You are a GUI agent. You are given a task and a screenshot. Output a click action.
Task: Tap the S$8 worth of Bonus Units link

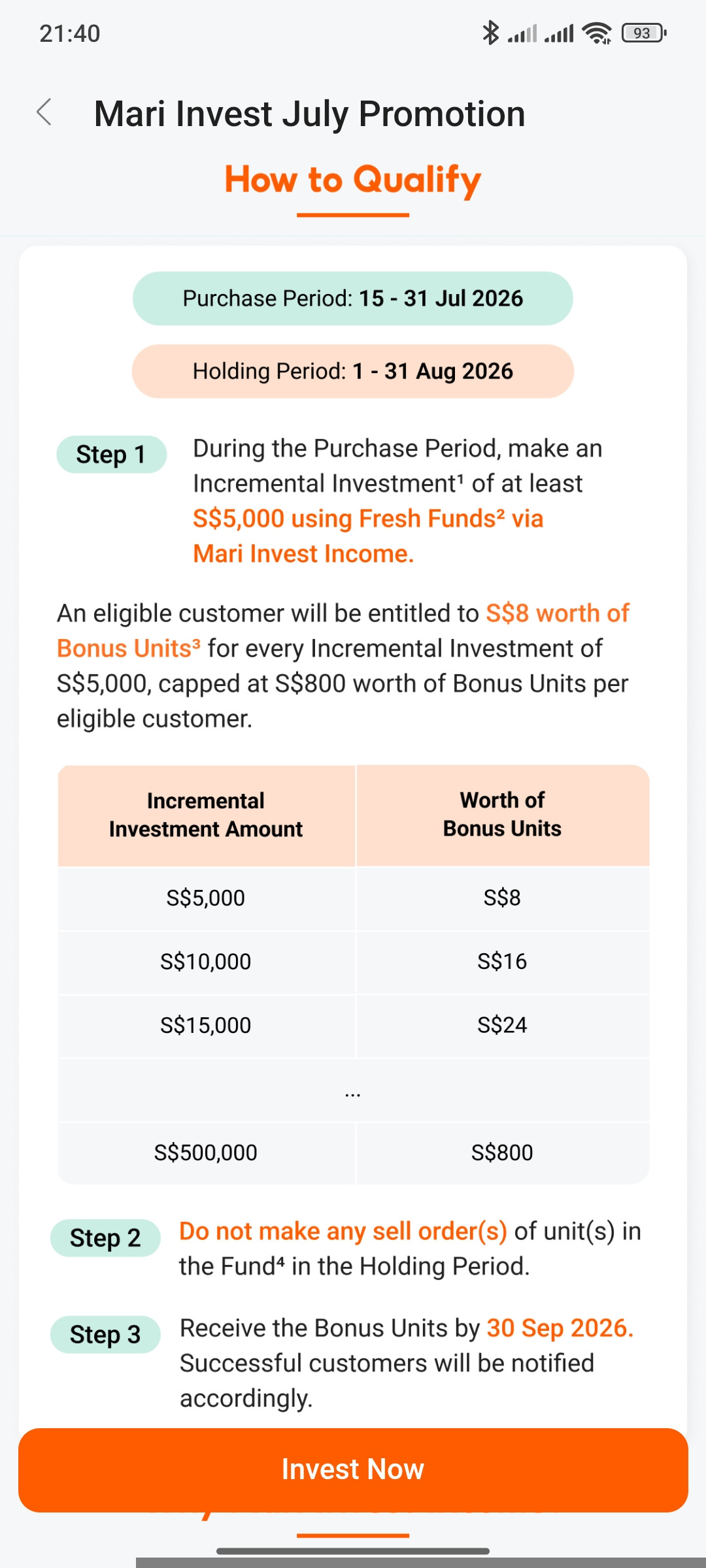coord(343,630)
